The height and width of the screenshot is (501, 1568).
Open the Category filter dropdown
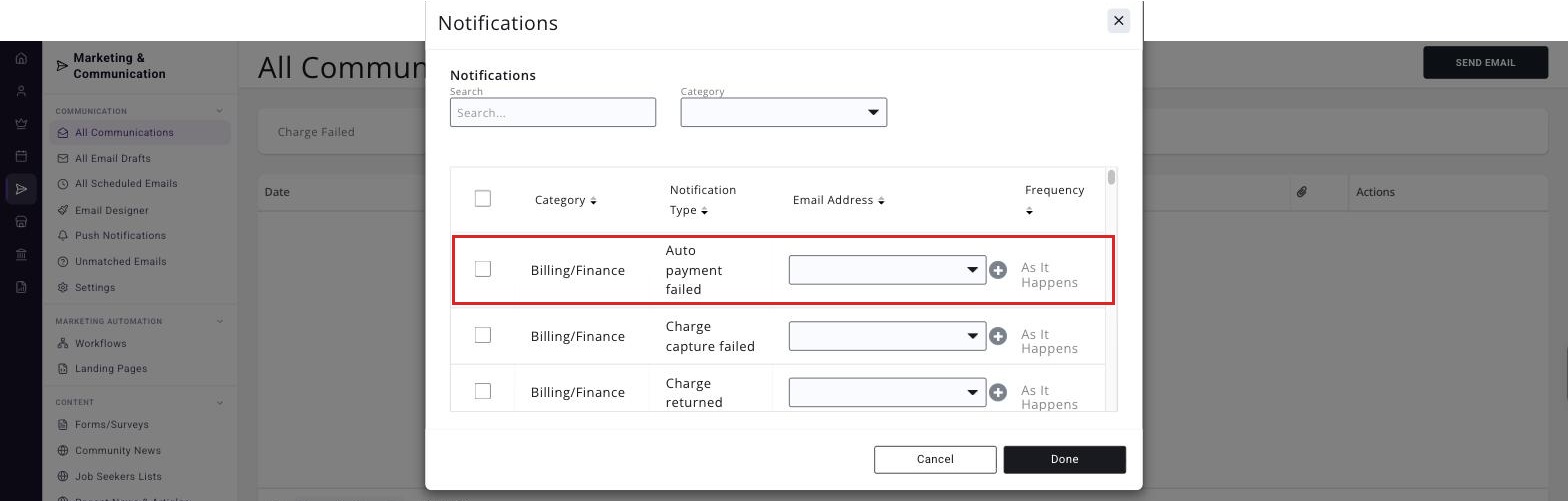(783, 112)
